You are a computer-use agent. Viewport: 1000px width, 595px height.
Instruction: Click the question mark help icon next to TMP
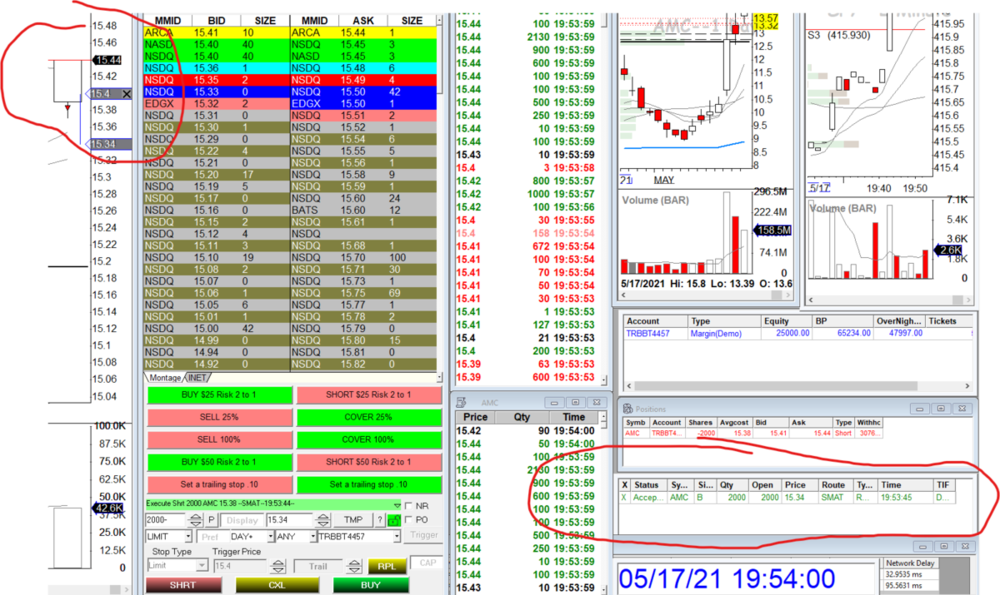tap(381, 518)
